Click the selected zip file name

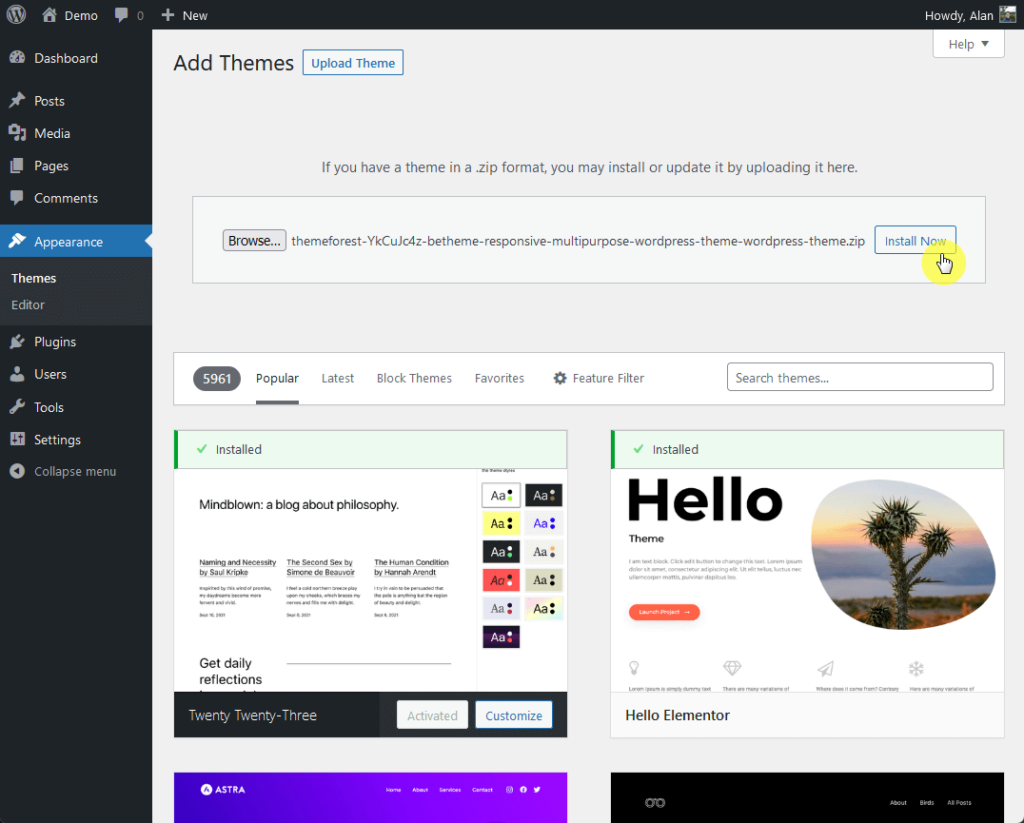578,241
